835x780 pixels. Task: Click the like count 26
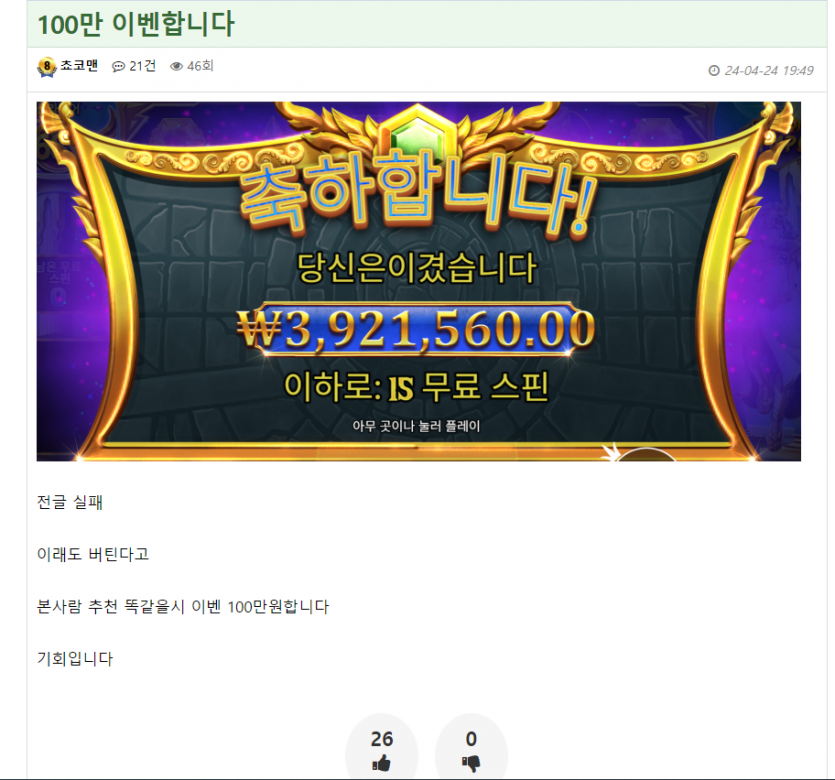381,739
